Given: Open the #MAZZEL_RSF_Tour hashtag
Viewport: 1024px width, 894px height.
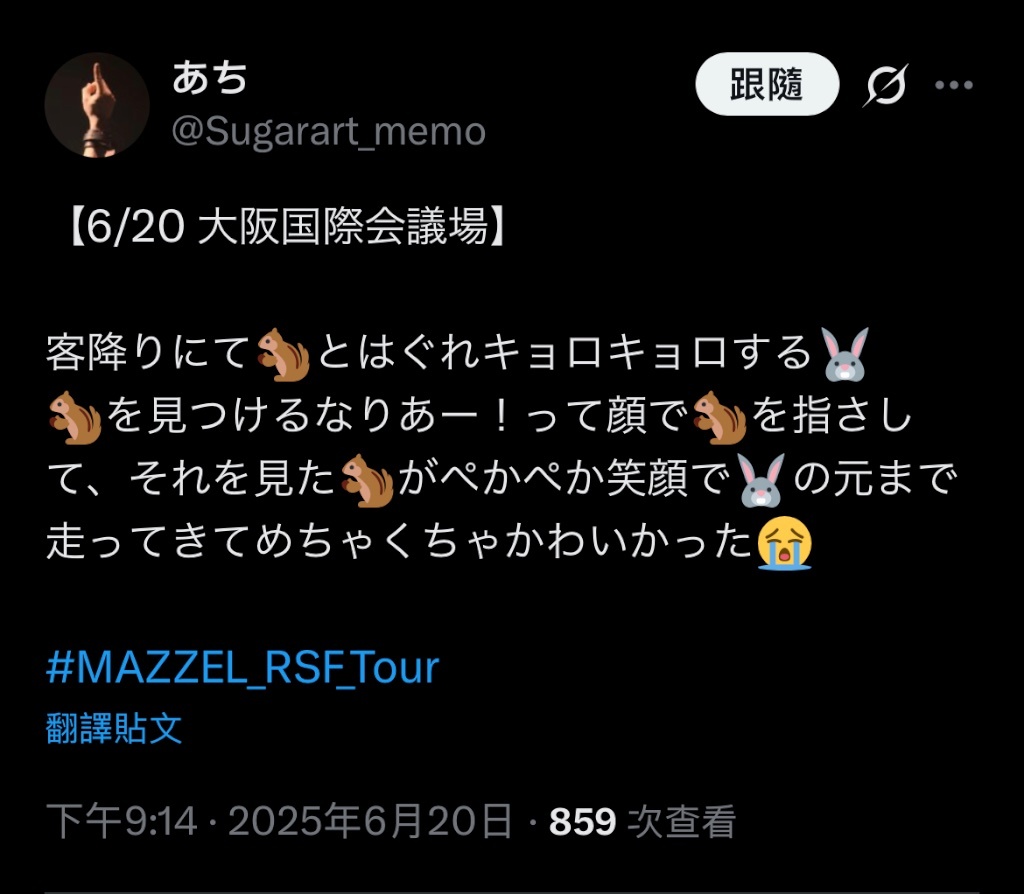Looking at the screenshot, I should [242, 667].
